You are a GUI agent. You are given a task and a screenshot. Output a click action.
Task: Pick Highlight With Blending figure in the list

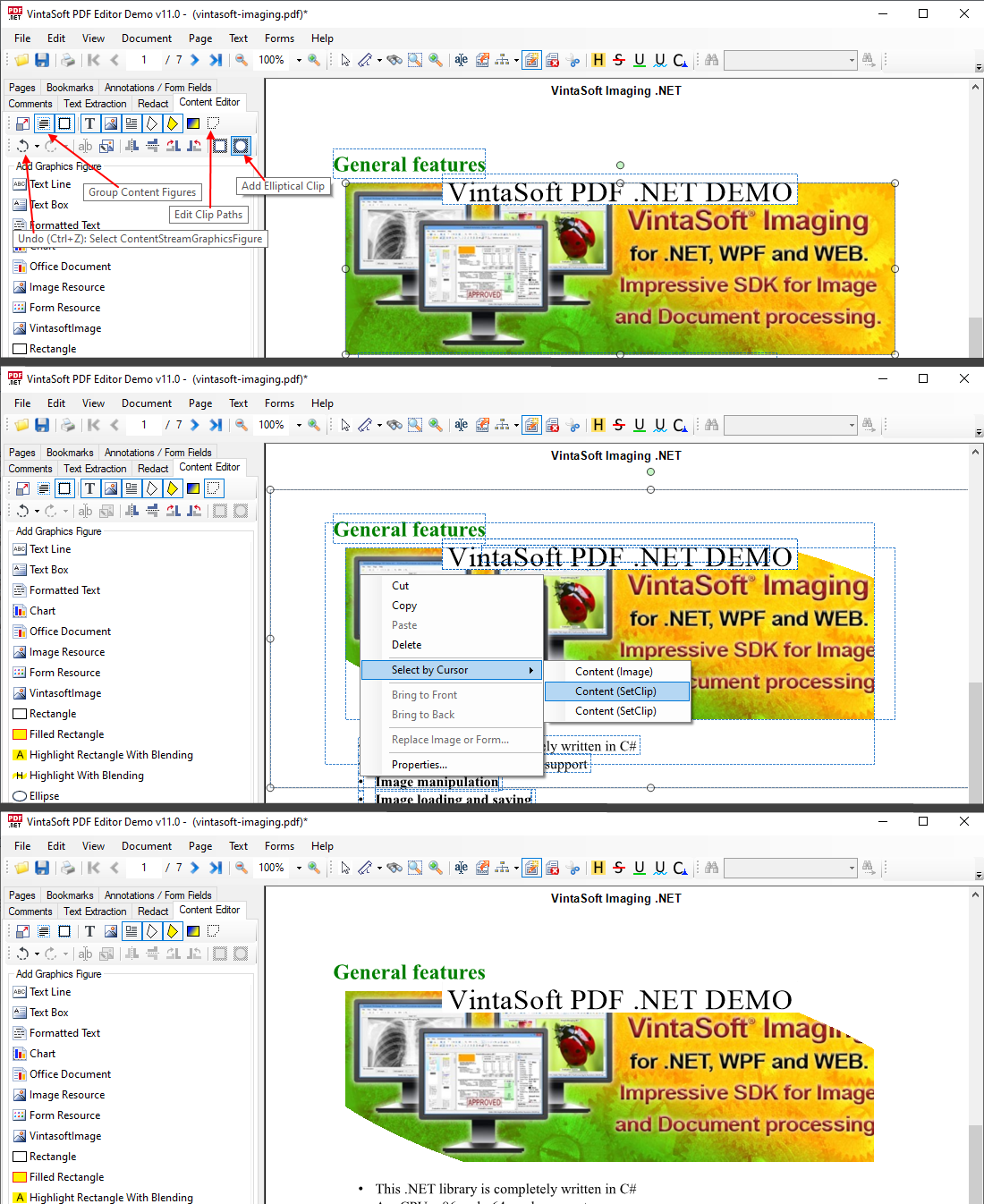86,776
